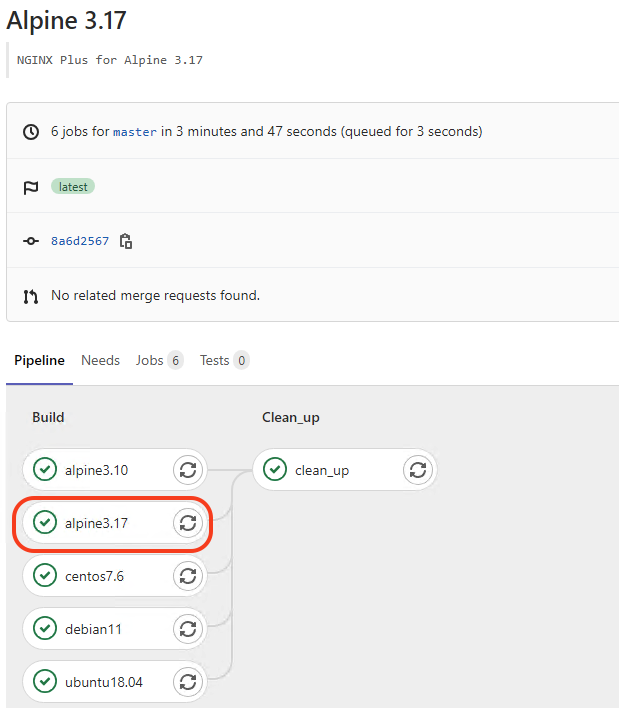Copy the commit SHA to clipboard
This screenshot has height=708, width=619.
[126, 241]
